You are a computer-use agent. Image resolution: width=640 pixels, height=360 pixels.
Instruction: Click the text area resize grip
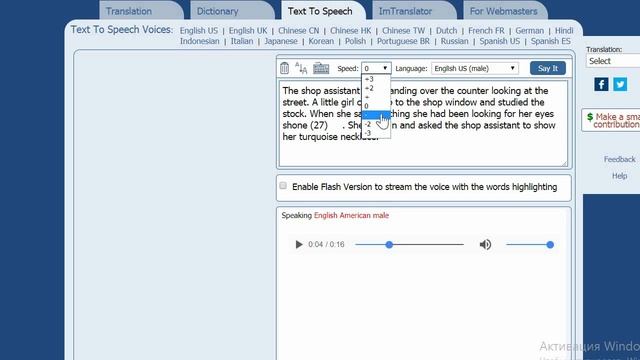pos(564,163)
